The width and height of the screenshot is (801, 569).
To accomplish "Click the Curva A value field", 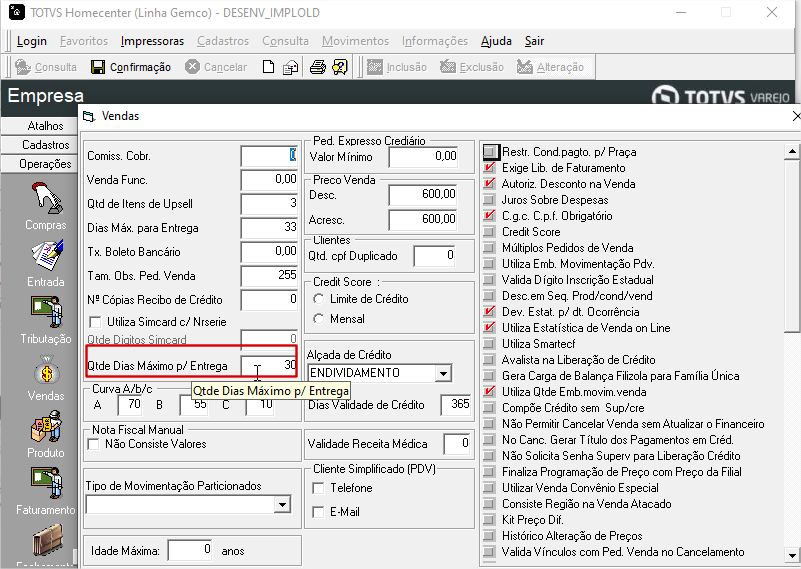I will [130, 405].
